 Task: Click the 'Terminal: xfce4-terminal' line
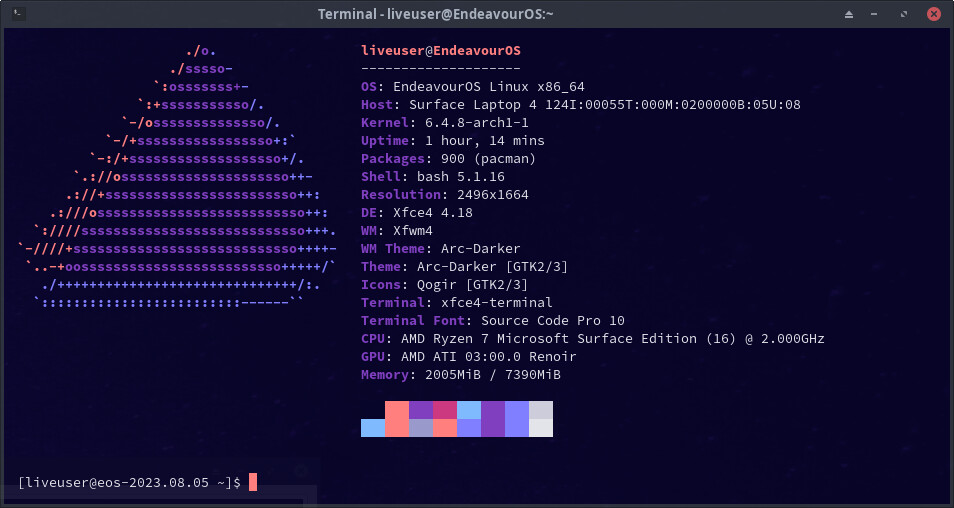tap(457, 302)
